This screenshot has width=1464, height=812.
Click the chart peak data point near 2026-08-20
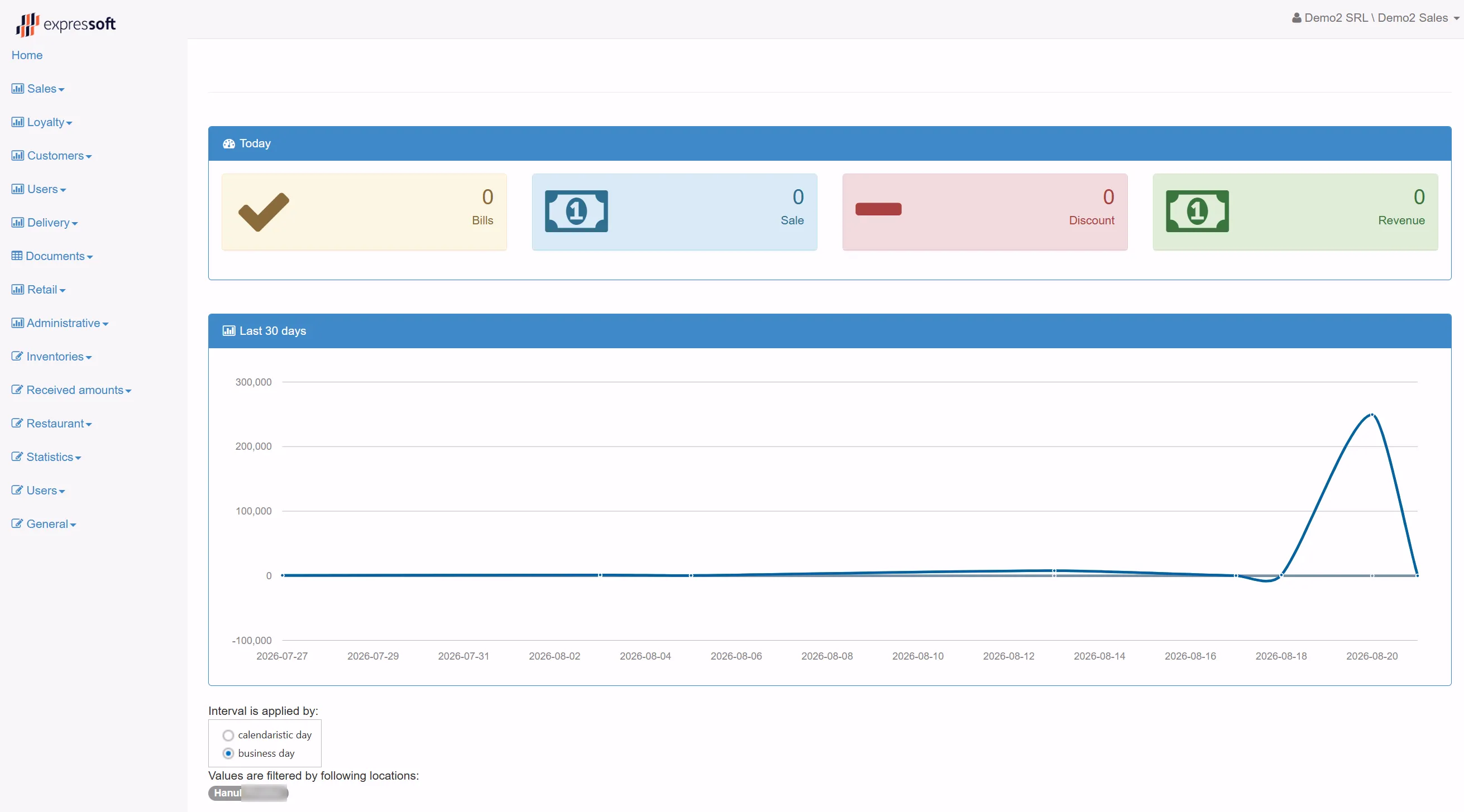pyautogui.click(x=1372, y=415)
